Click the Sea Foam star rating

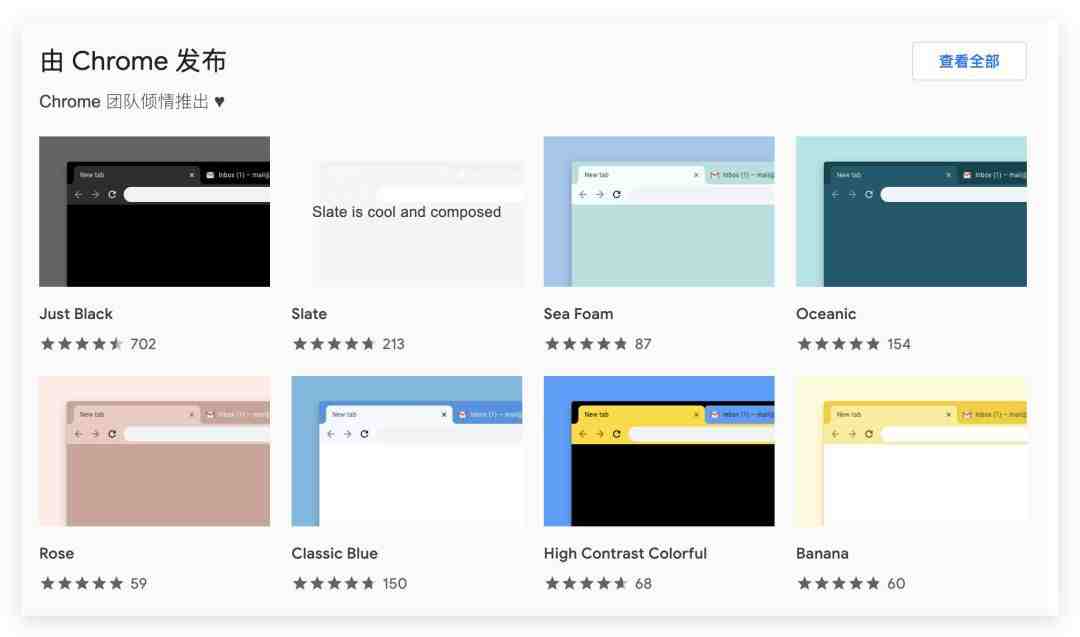point(585,344)
